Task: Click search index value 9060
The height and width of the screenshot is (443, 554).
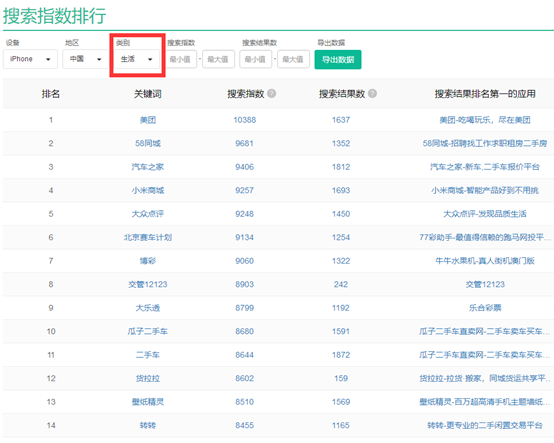Action: point(244,261)
